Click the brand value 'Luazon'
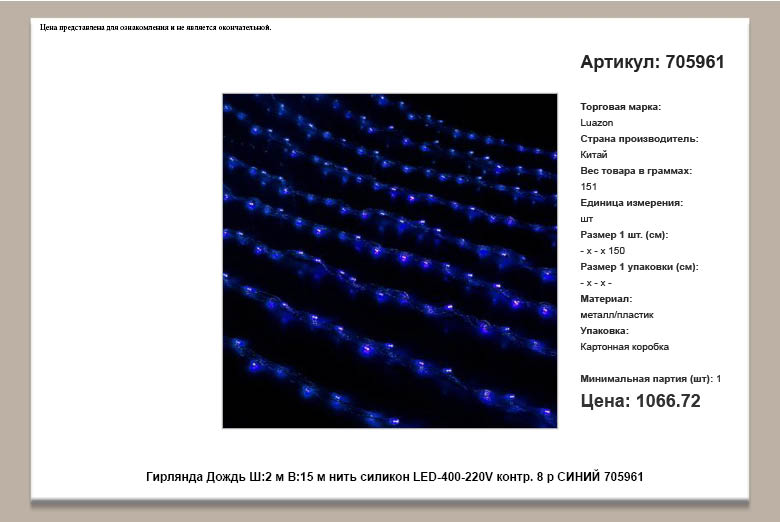 pos(596,122)
